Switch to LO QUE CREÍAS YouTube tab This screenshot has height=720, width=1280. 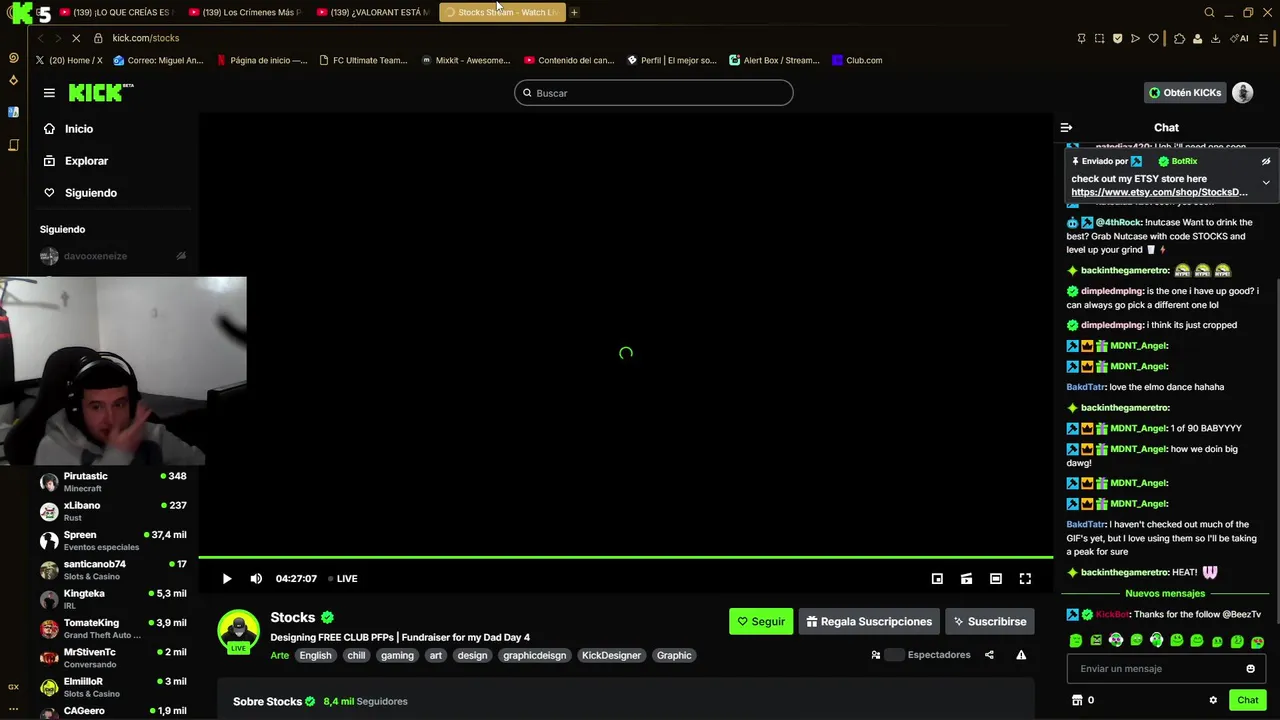pos(116,12)
